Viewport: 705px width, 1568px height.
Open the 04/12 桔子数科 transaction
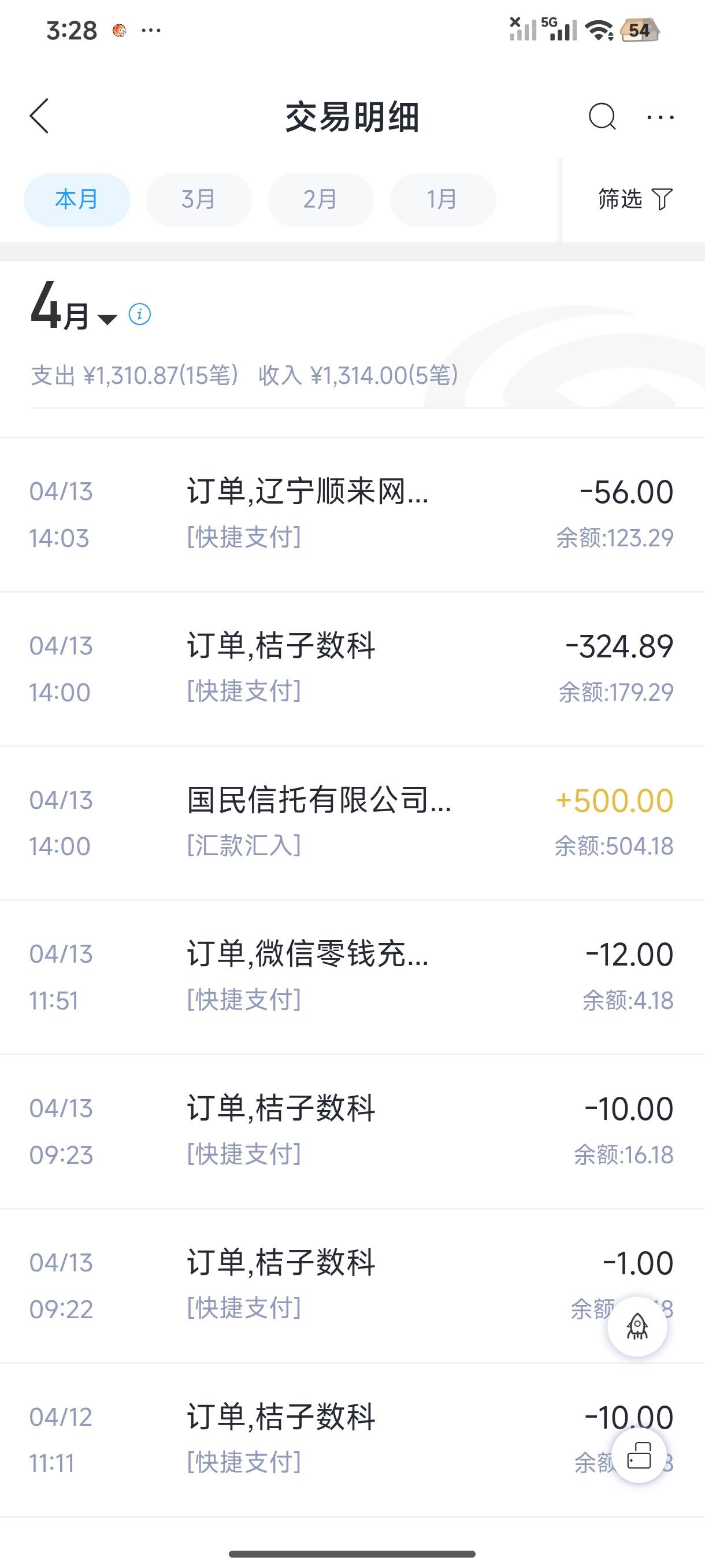point(352,1439)
